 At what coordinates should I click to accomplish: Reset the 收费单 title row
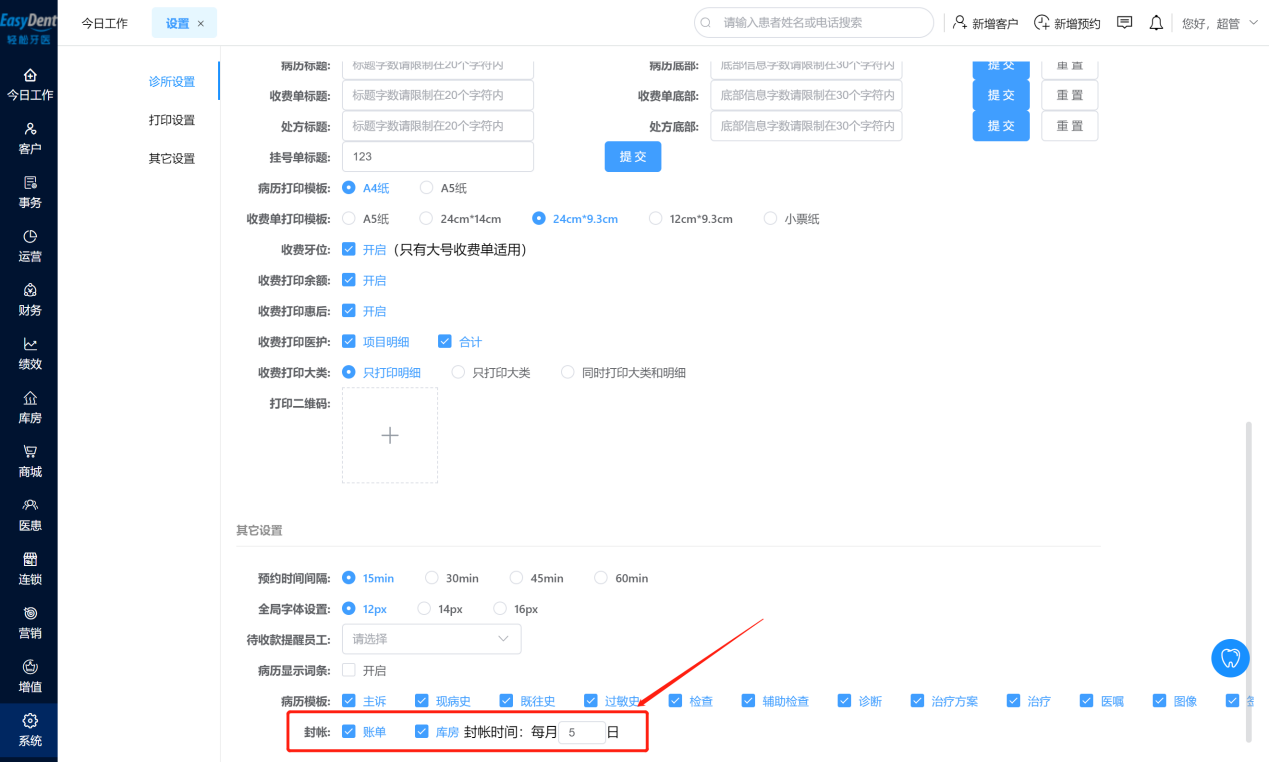pyautogui.click(x=1070, y=95)
